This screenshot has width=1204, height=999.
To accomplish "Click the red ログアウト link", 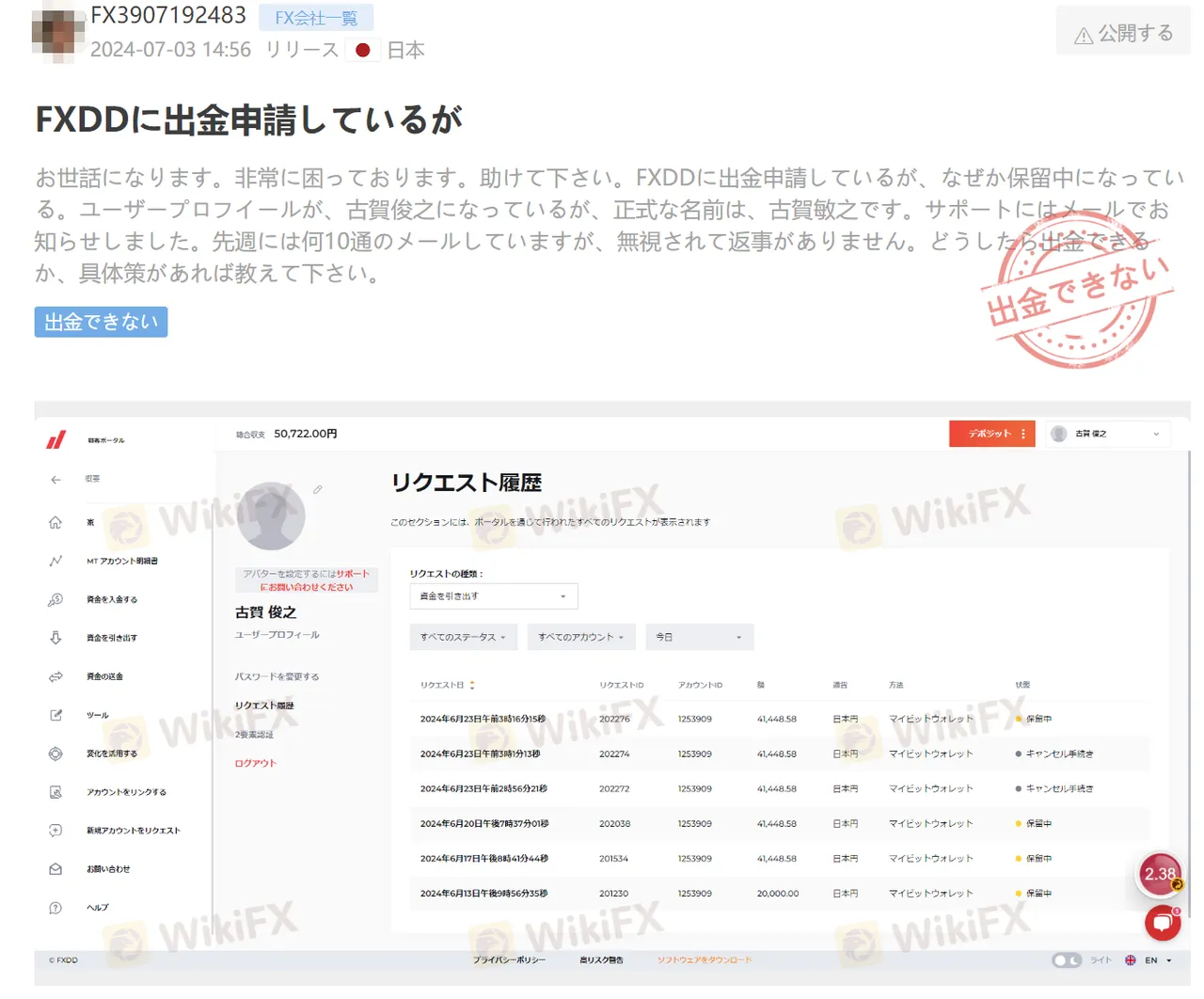I will [x=256, y=764].
